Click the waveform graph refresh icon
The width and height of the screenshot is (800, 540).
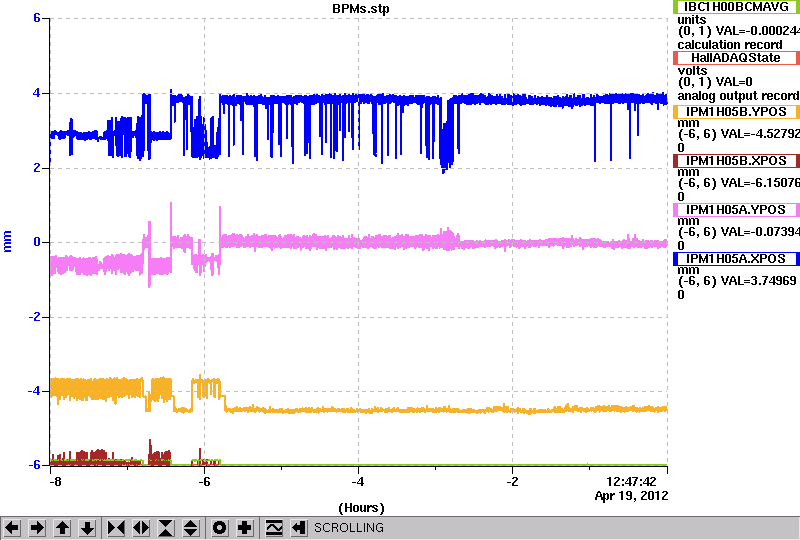click(274, 527)
